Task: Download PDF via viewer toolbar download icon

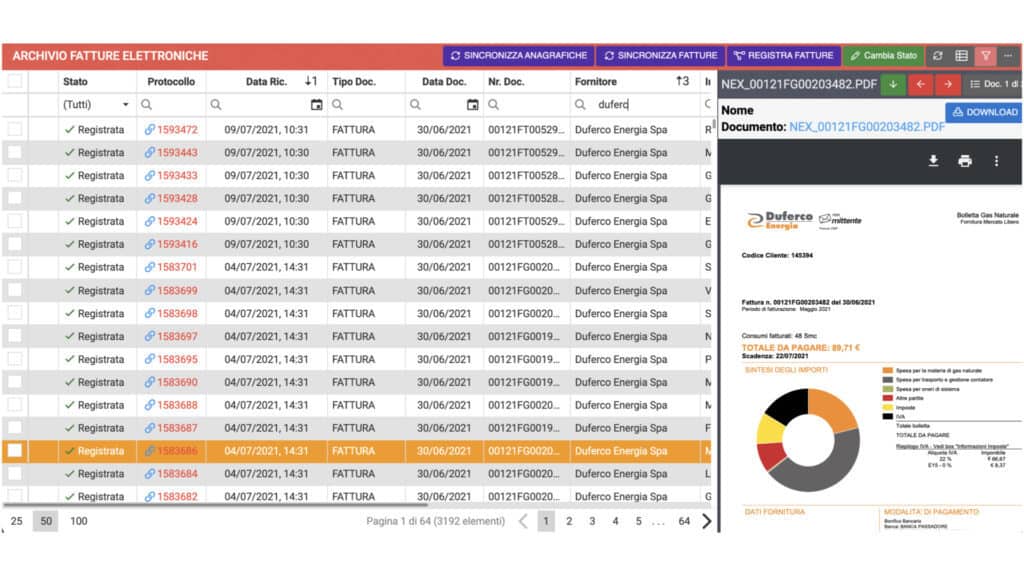Action: (x=933, y=161)
